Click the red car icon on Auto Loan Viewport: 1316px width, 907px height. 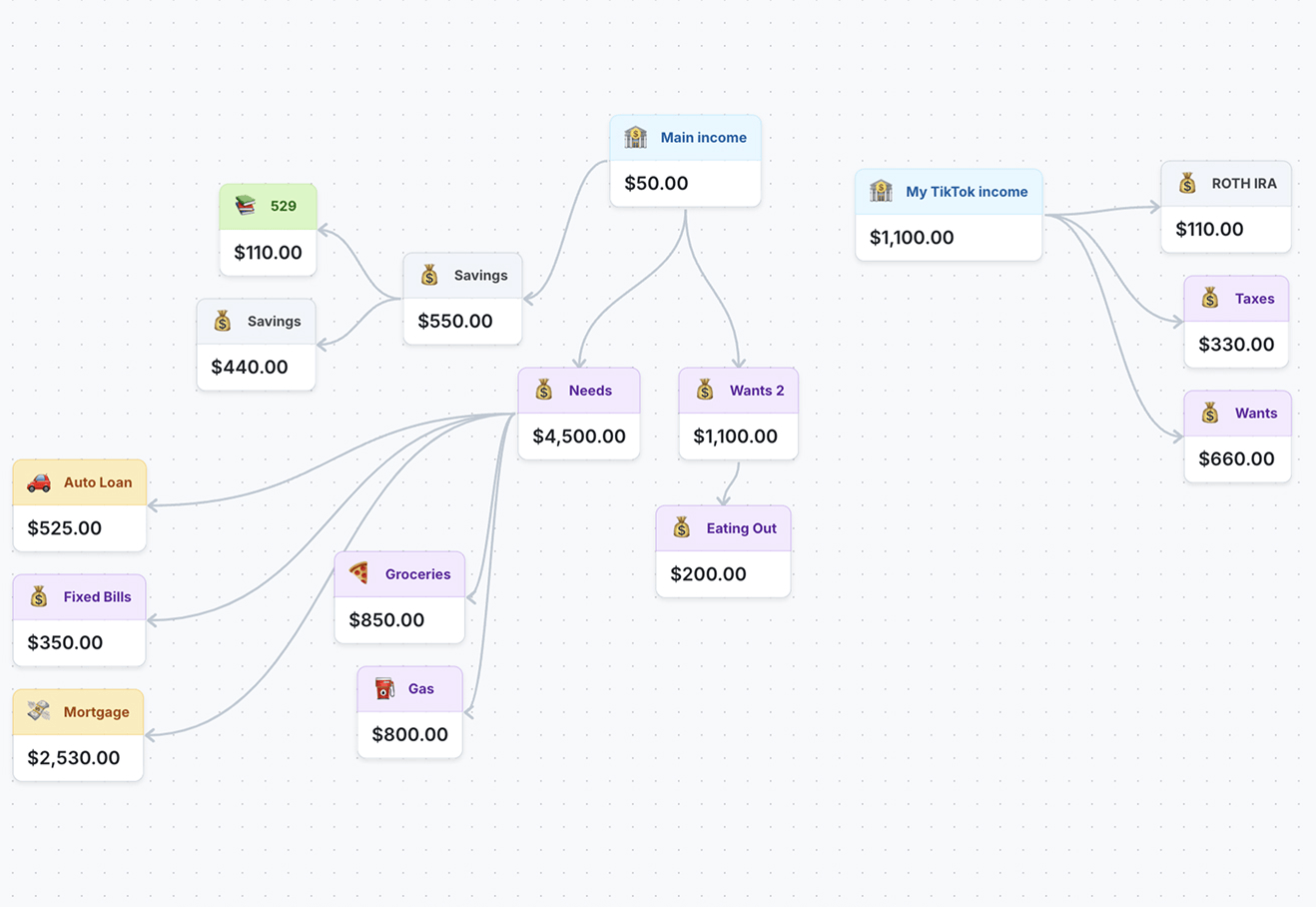click(39, 482)
